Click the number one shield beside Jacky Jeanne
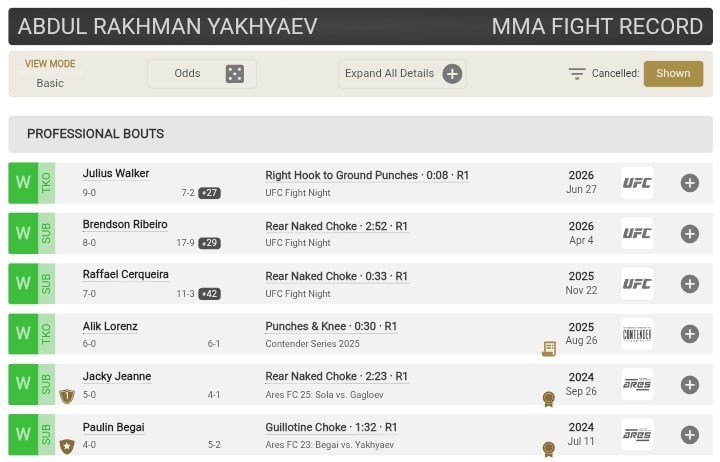Image resolution: width=720 pixels, height=462 pixels. click(x=67, y=396)
